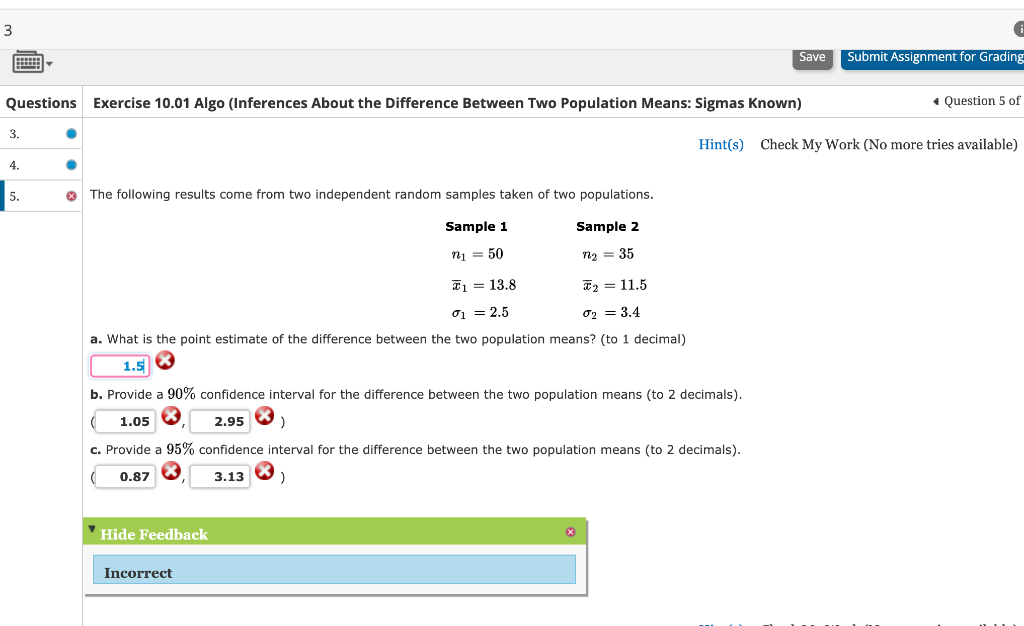Open the keyboard palette dropdown arrow
The height and width of the screenshot is (626, 1024).
coord(50,62)
